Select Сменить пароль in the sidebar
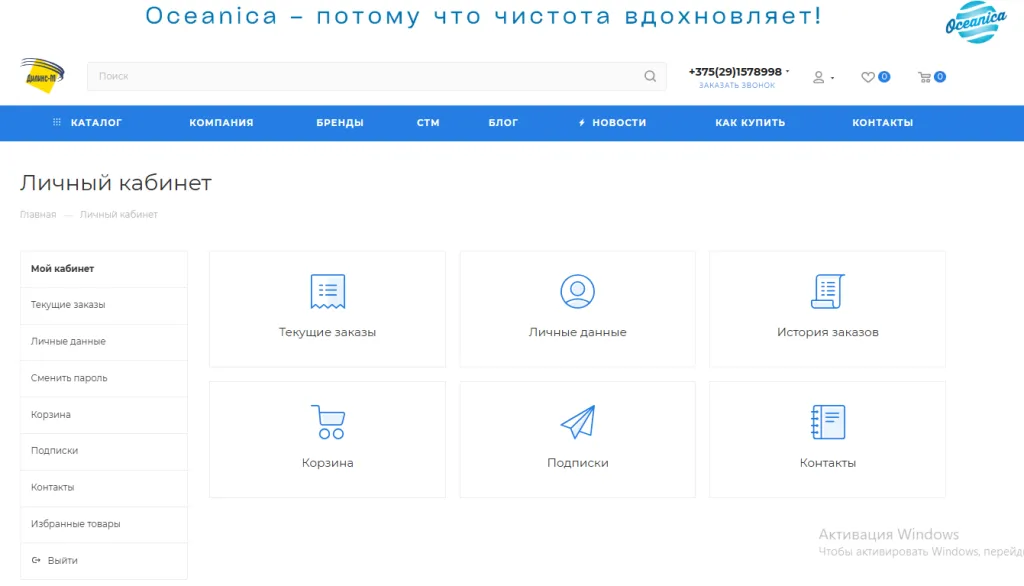1024x586 pixels. tap(69, 378)
